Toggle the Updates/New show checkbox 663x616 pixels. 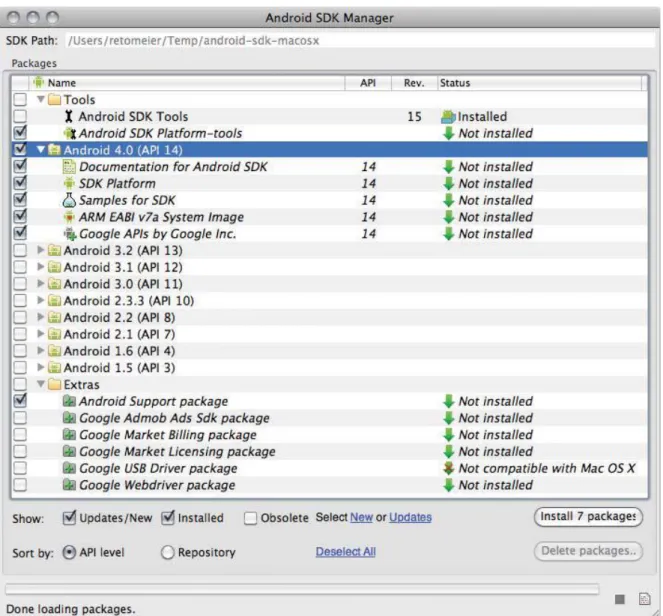pyautogui.click(x=69, y=517)
